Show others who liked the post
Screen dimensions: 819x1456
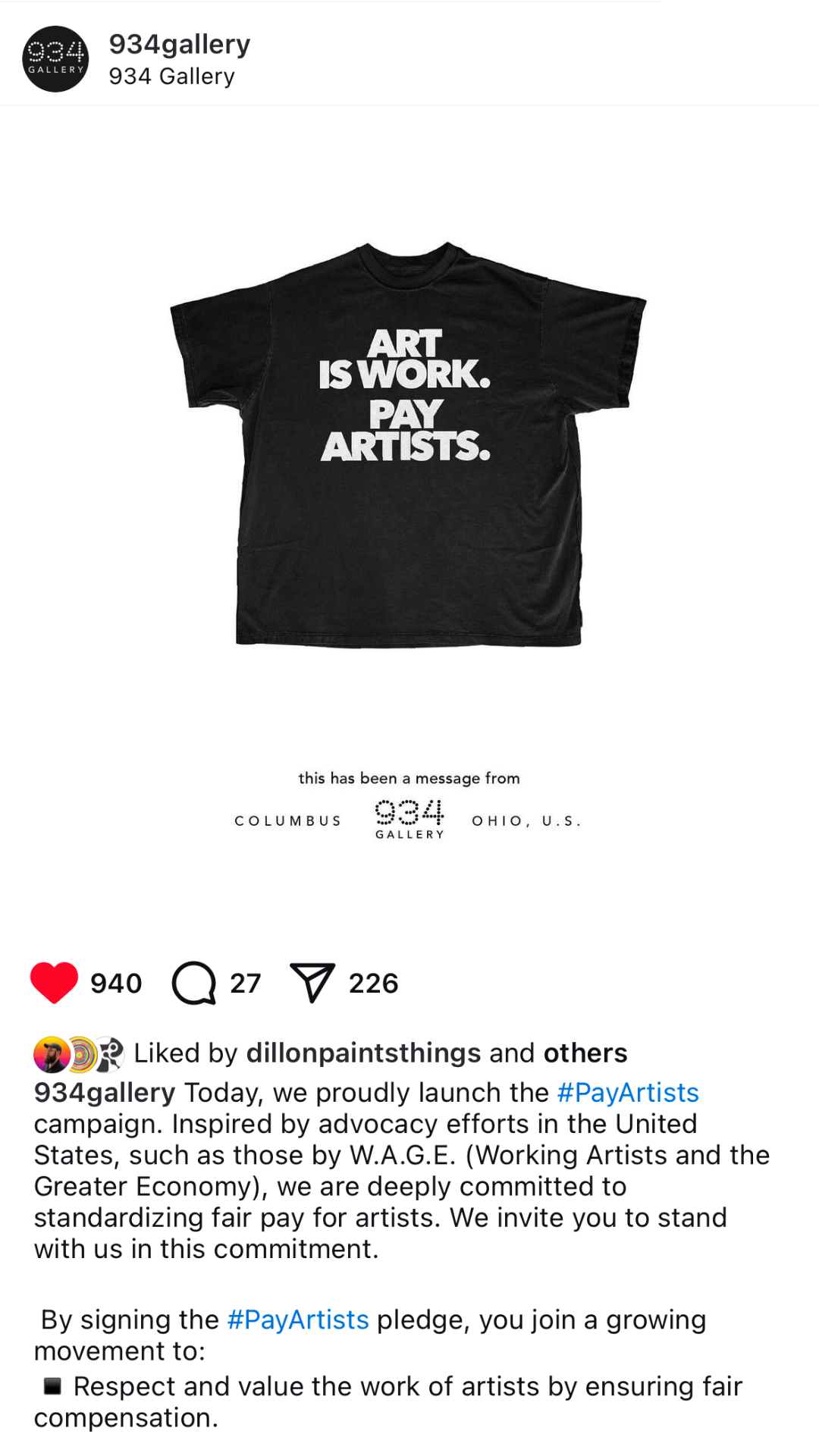[x=585, y=1053]
